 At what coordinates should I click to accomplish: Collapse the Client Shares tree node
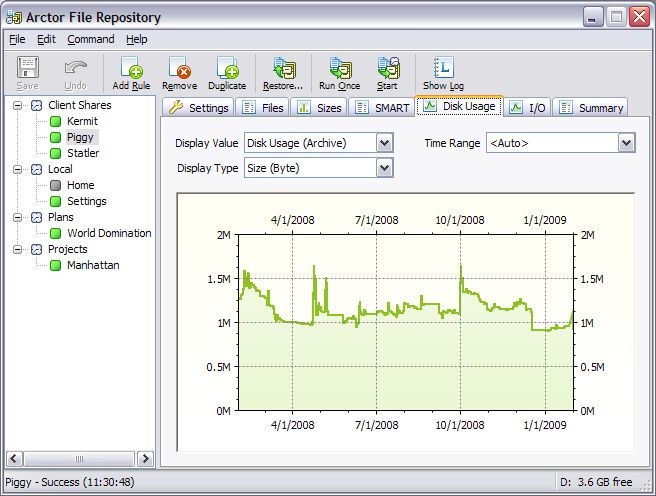(x=17, y=105)
